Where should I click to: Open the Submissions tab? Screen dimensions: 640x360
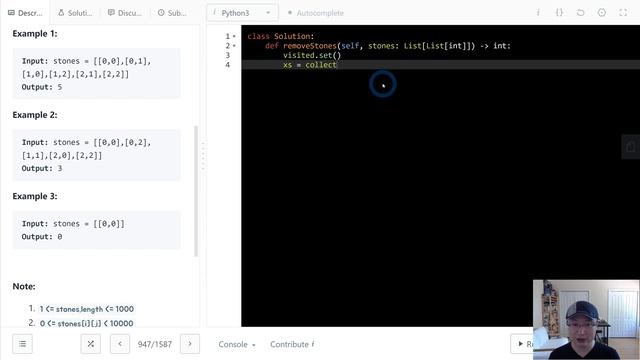click(x=172, y=13)
